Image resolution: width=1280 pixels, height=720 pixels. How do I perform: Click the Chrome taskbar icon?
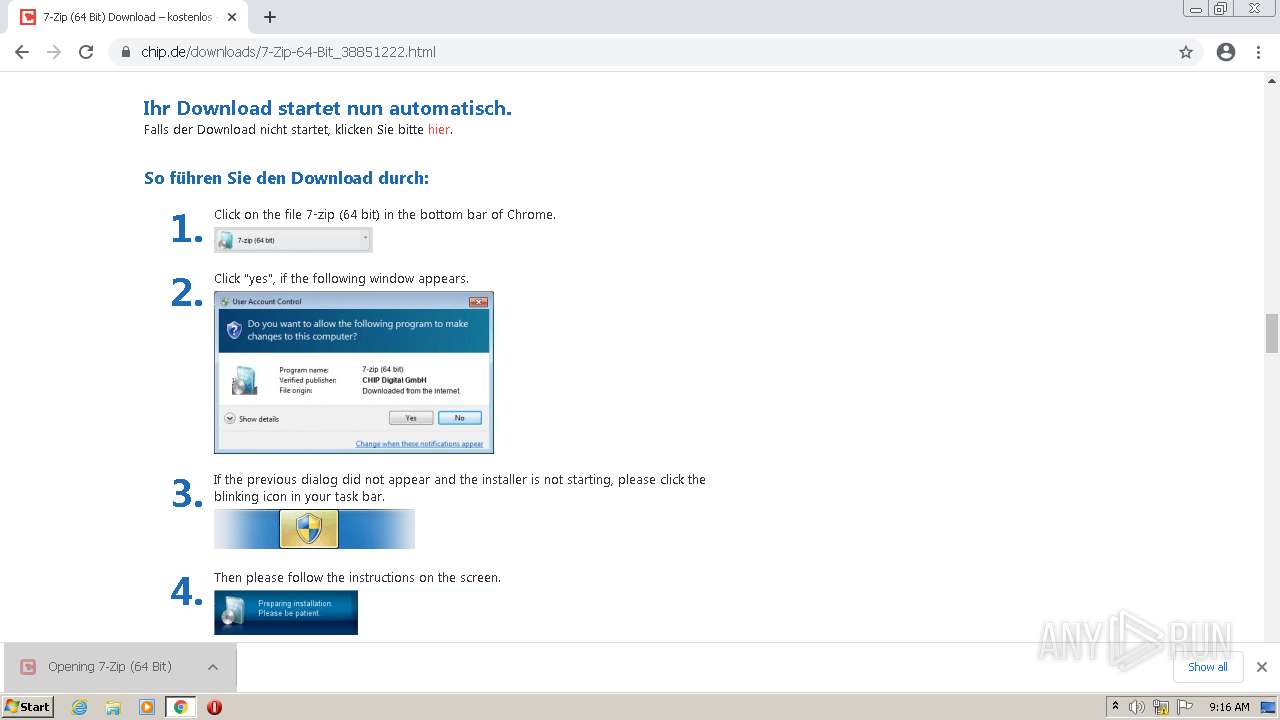click(x=180, y=707)
